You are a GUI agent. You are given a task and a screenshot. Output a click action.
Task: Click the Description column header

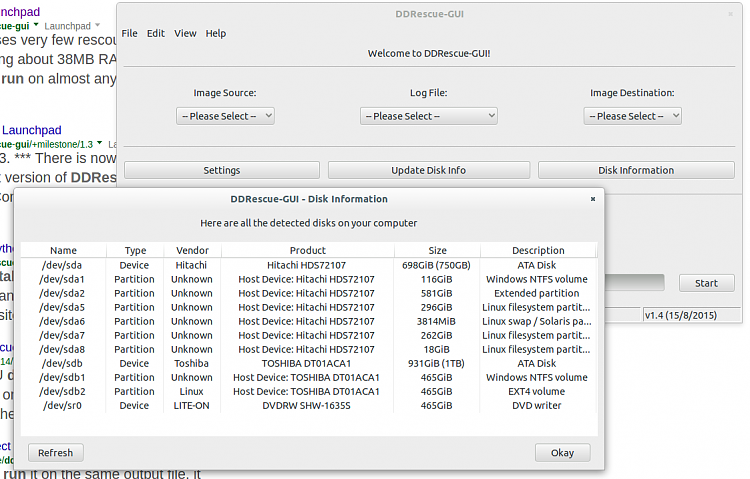pos(538,250)
